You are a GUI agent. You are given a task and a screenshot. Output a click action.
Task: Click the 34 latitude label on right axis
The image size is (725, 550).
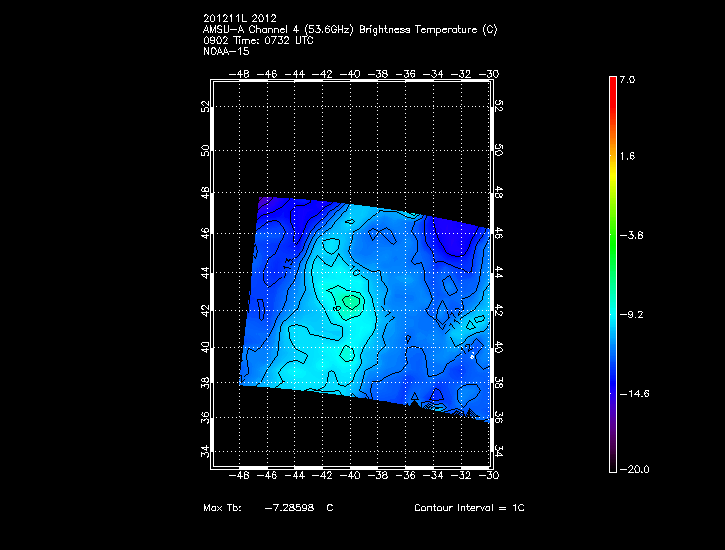point(500,453)
